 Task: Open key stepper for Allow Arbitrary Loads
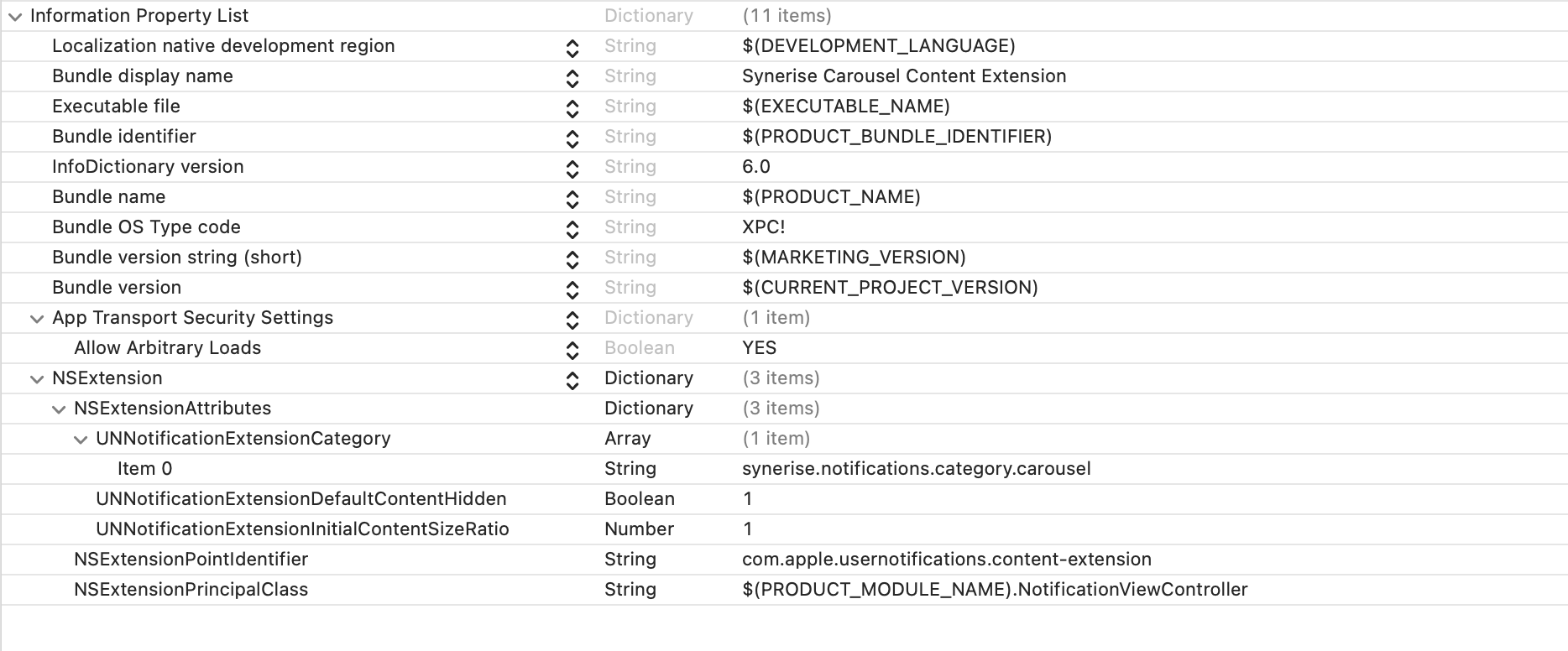coord(572,351)
